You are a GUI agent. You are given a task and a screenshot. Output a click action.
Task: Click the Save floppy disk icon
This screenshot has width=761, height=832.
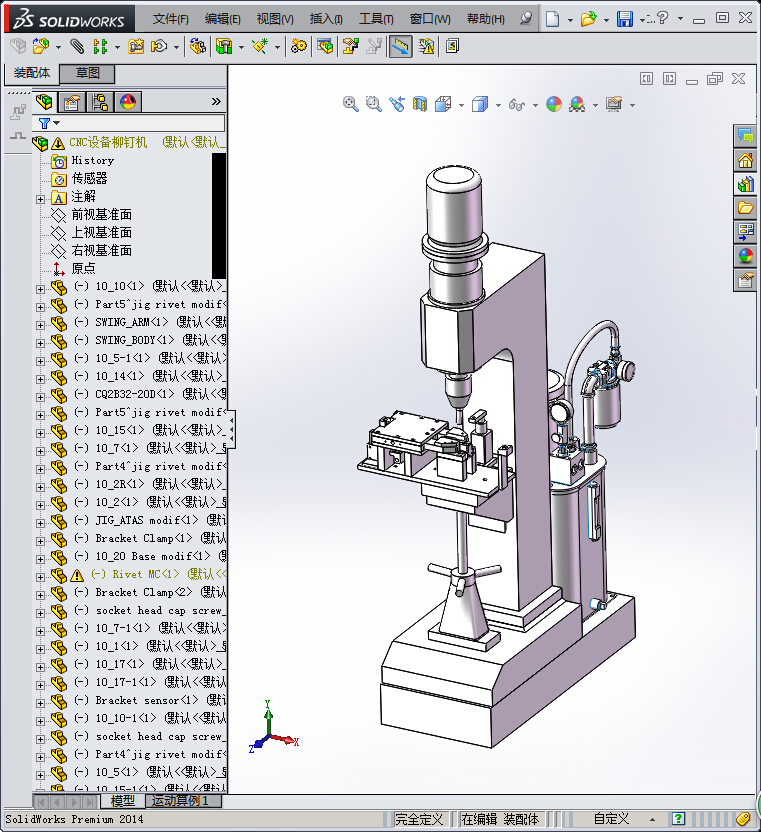tap(625, 19)
